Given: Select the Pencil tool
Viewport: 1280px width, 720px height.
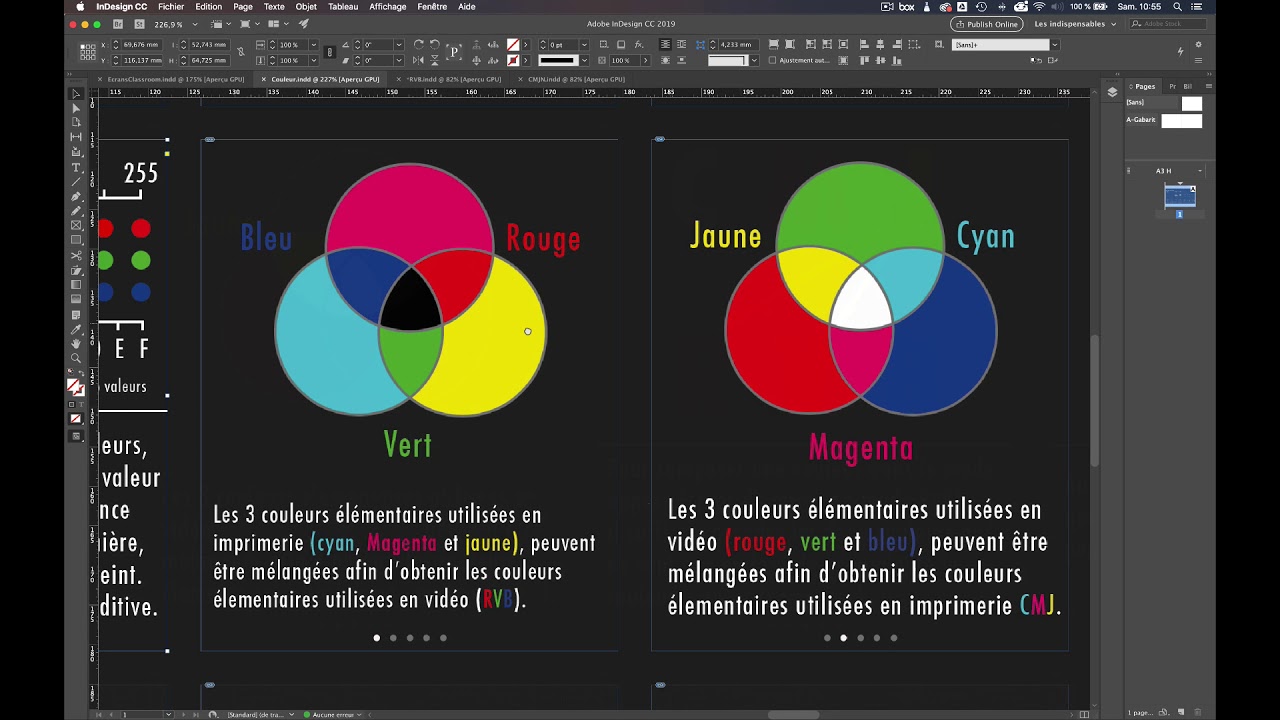Looking at the screenshot, I should tap(76, 211).
